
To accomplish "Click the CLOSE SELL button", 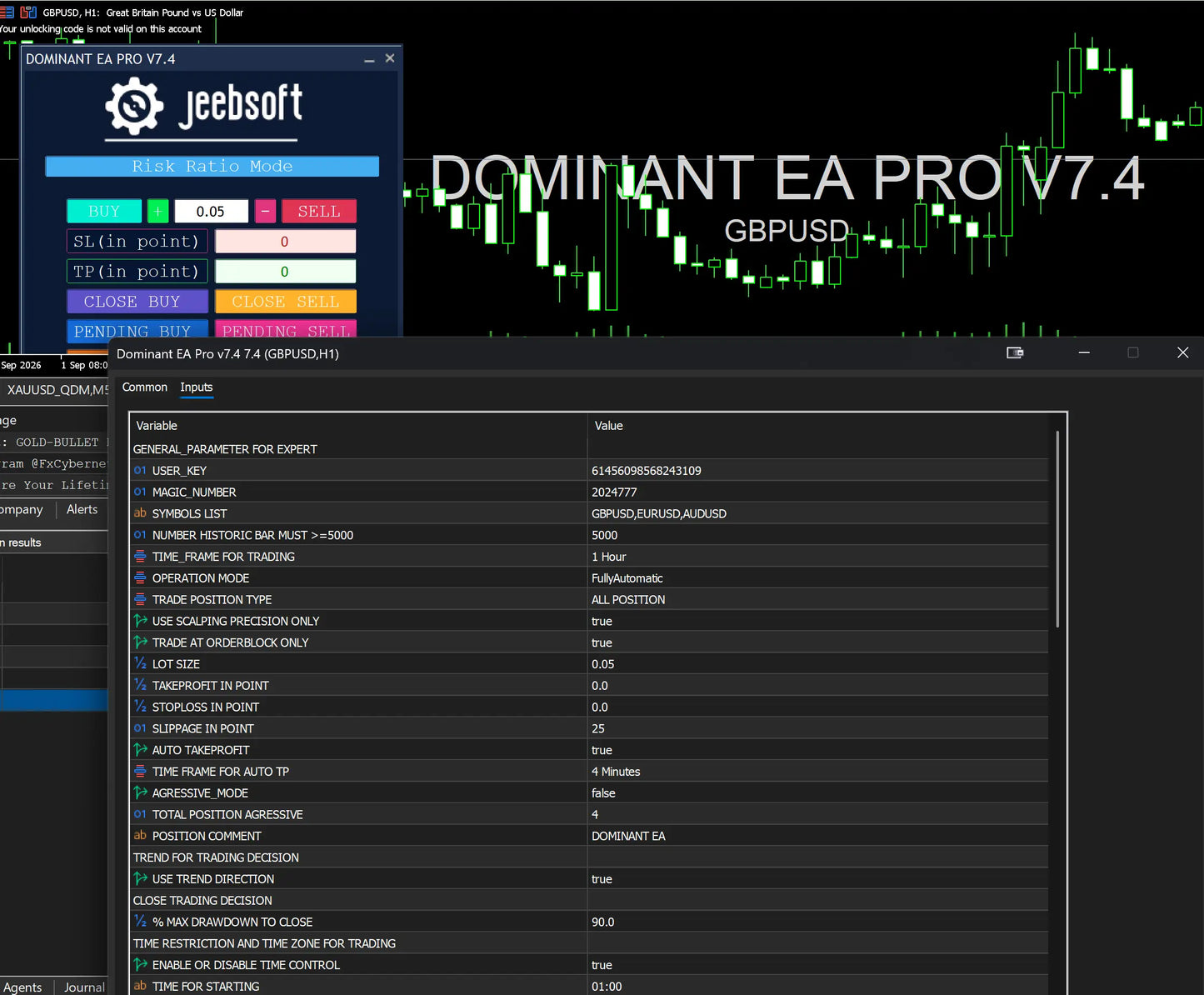I will (x=286, y=302).
